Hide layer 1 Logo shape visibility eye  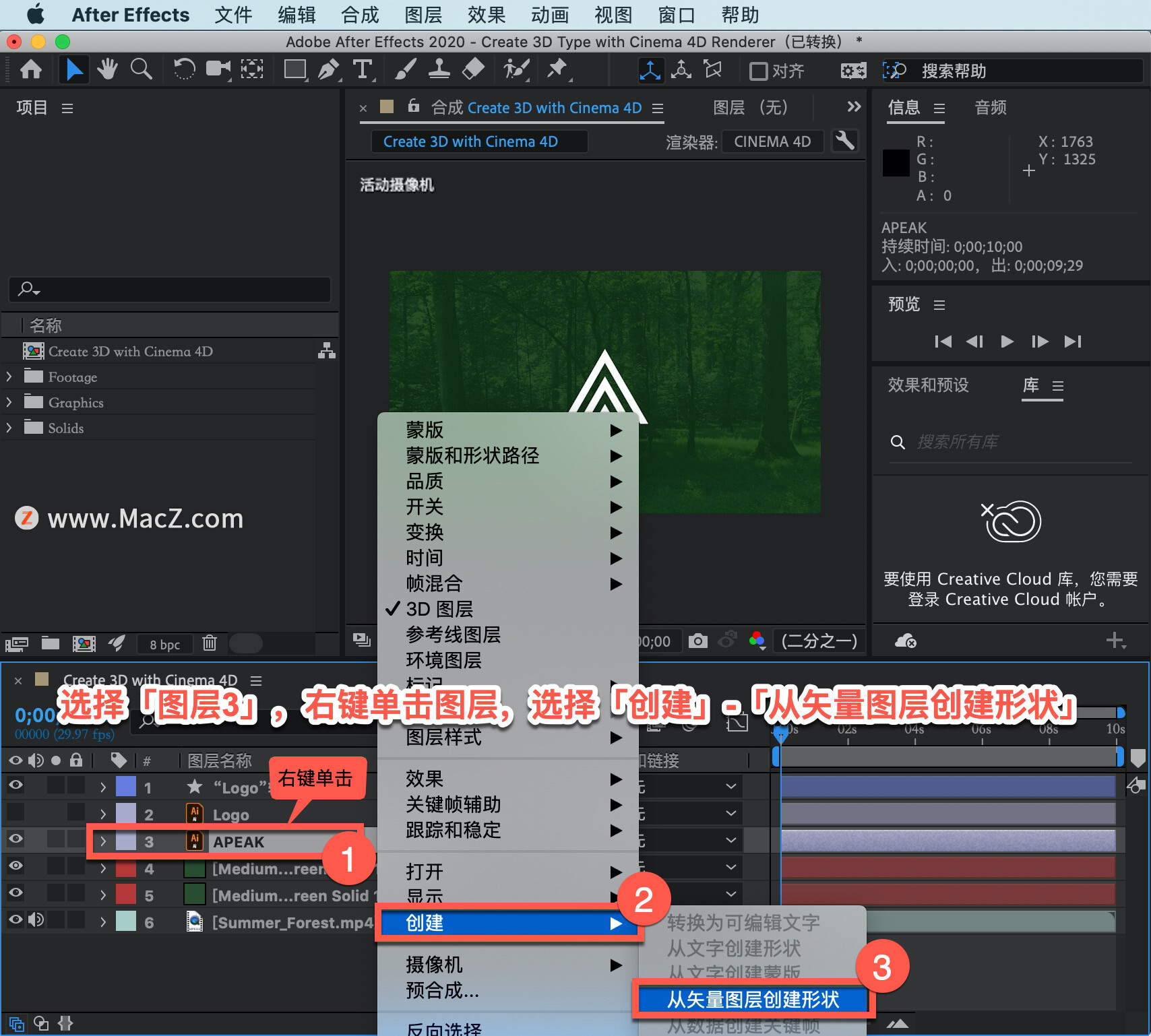(15, 785)
